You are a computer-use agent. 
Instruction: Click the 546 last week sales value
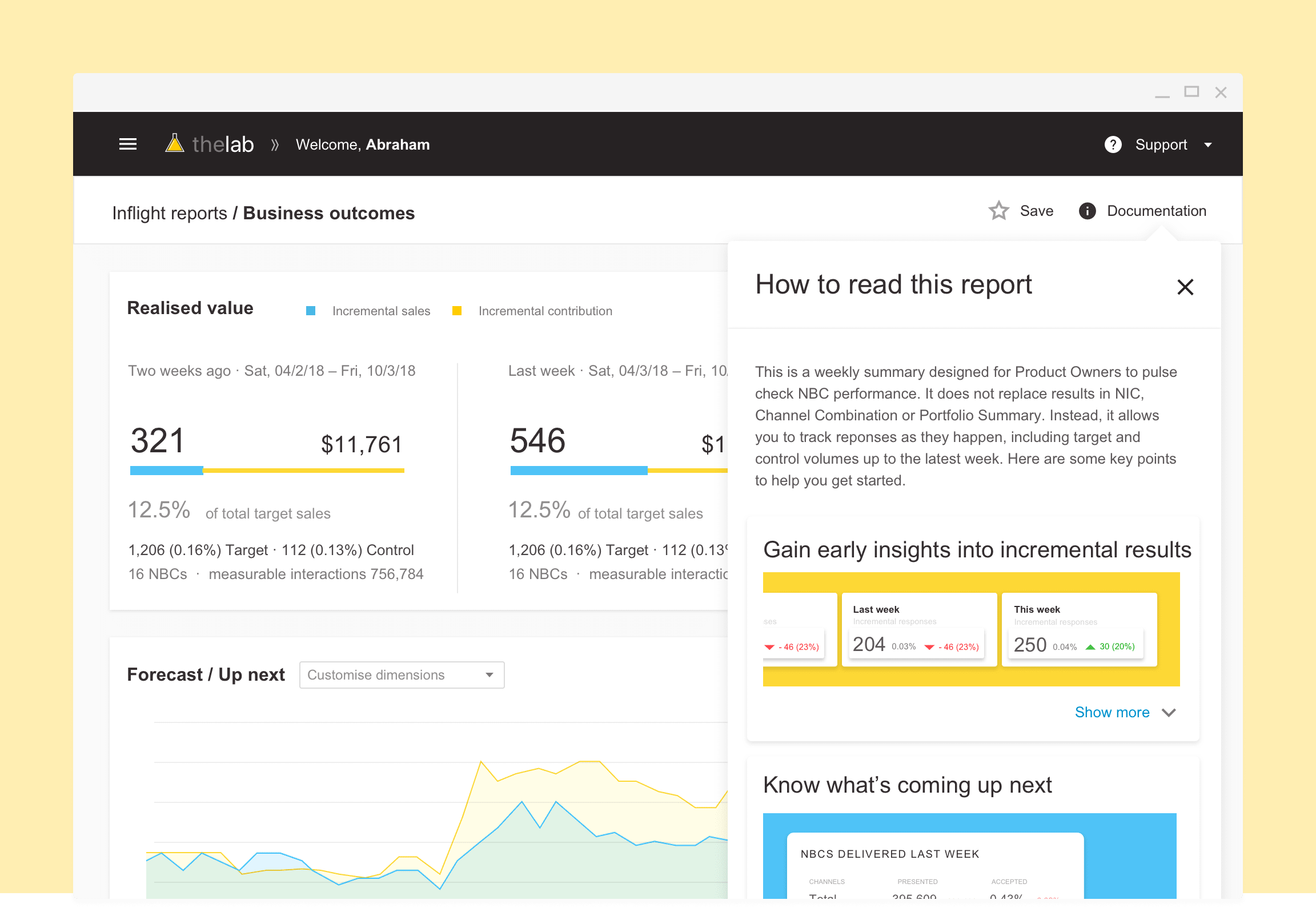(537, 441)
